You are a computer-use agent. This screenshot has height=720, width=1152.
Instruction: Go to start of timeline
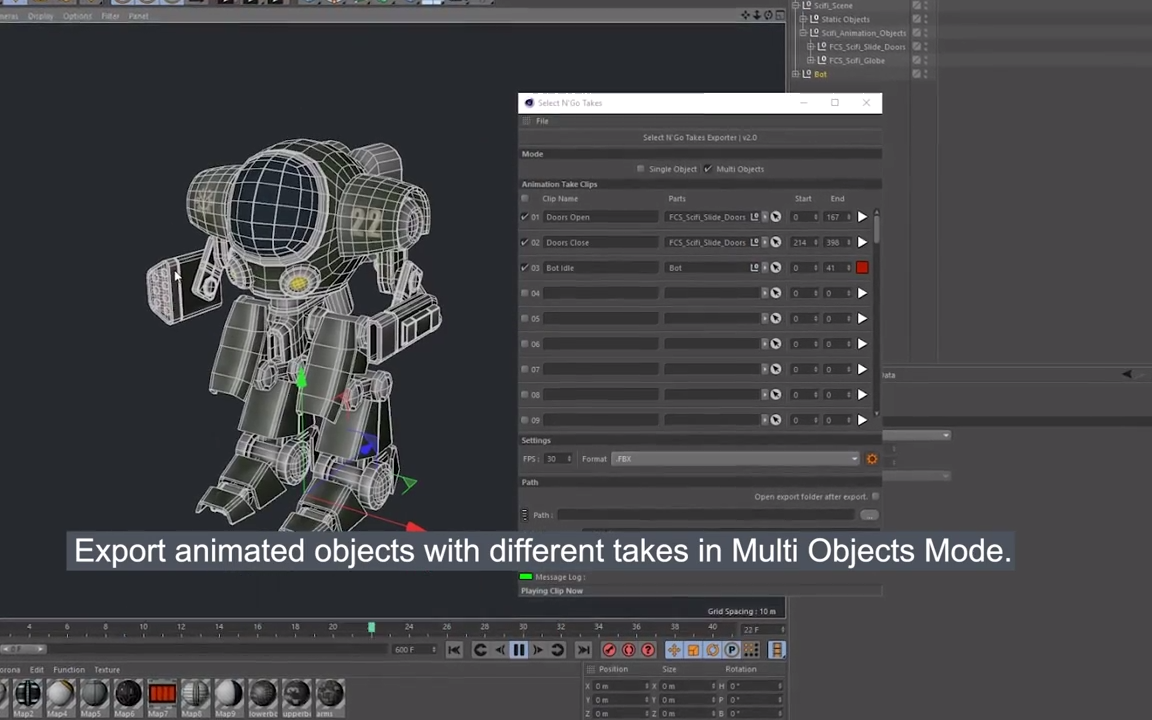454,650
